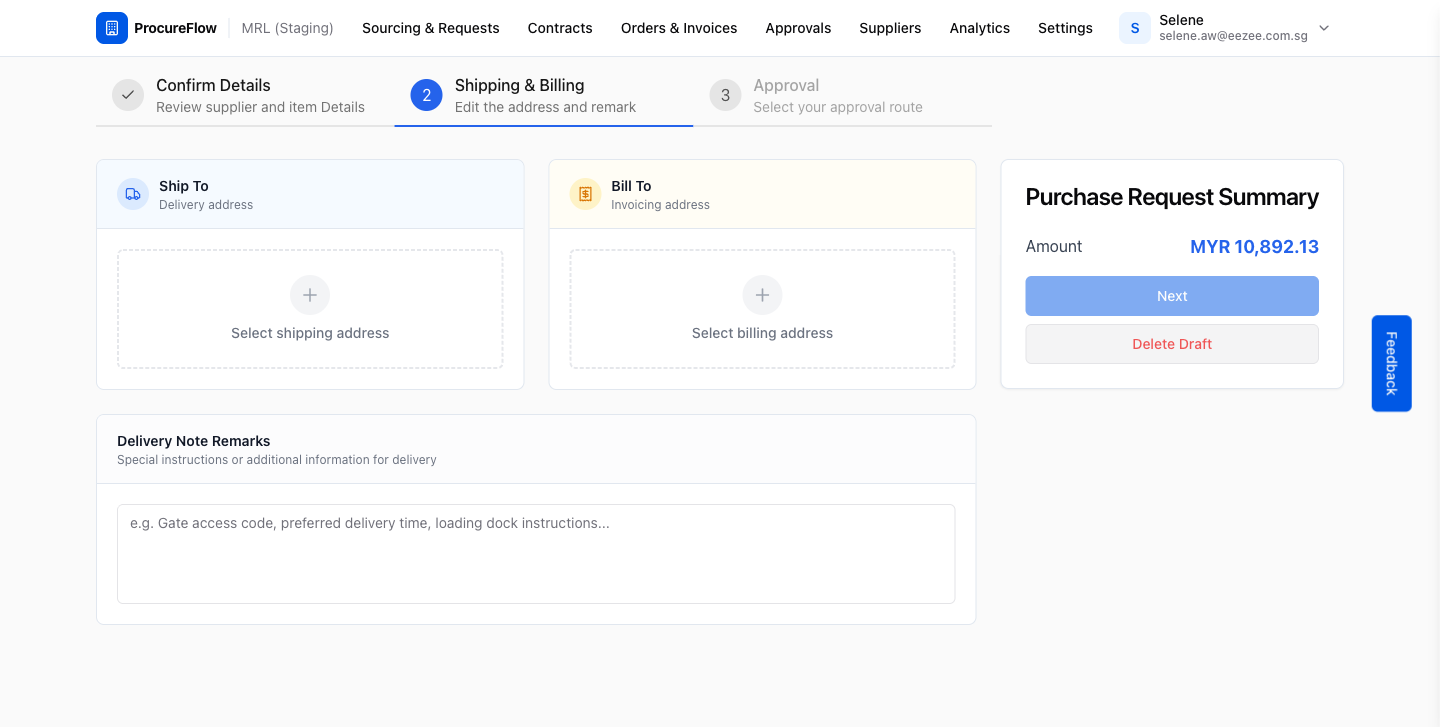Click the Bill To invoice icon

pos(585,194)
